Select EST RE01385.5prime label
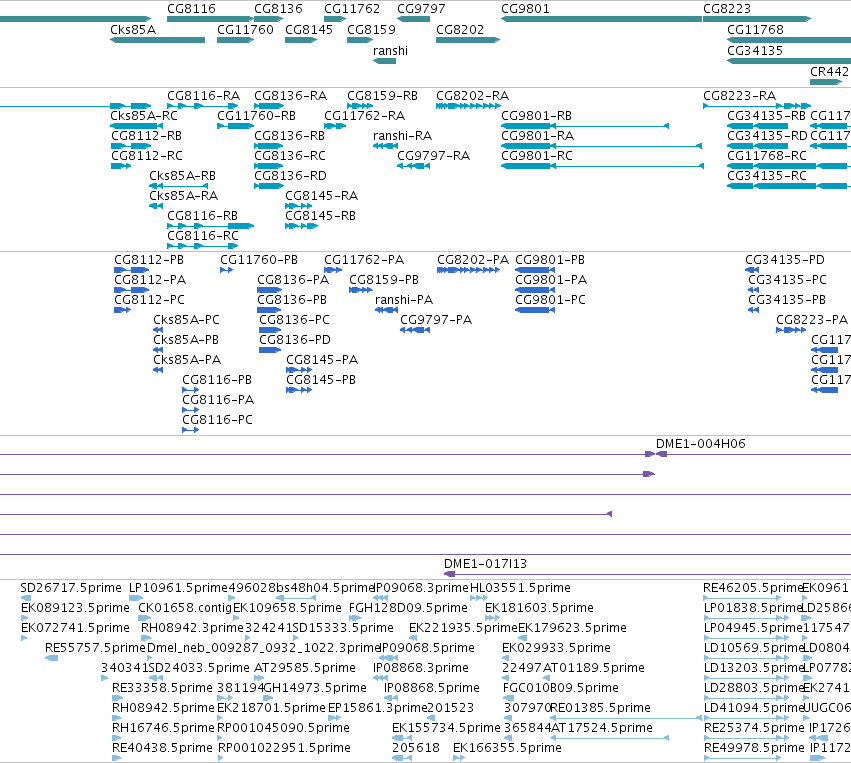 point(600,708)
